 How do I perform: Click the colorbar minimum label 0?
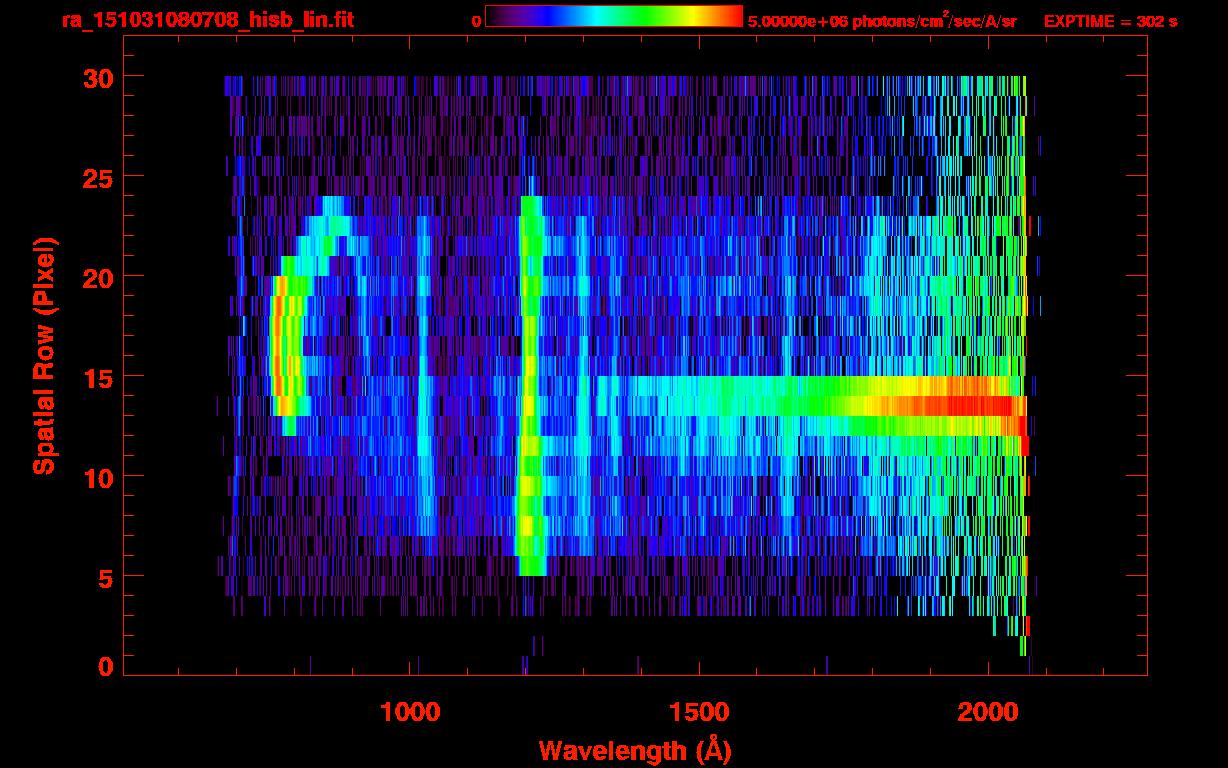point(477,21)
